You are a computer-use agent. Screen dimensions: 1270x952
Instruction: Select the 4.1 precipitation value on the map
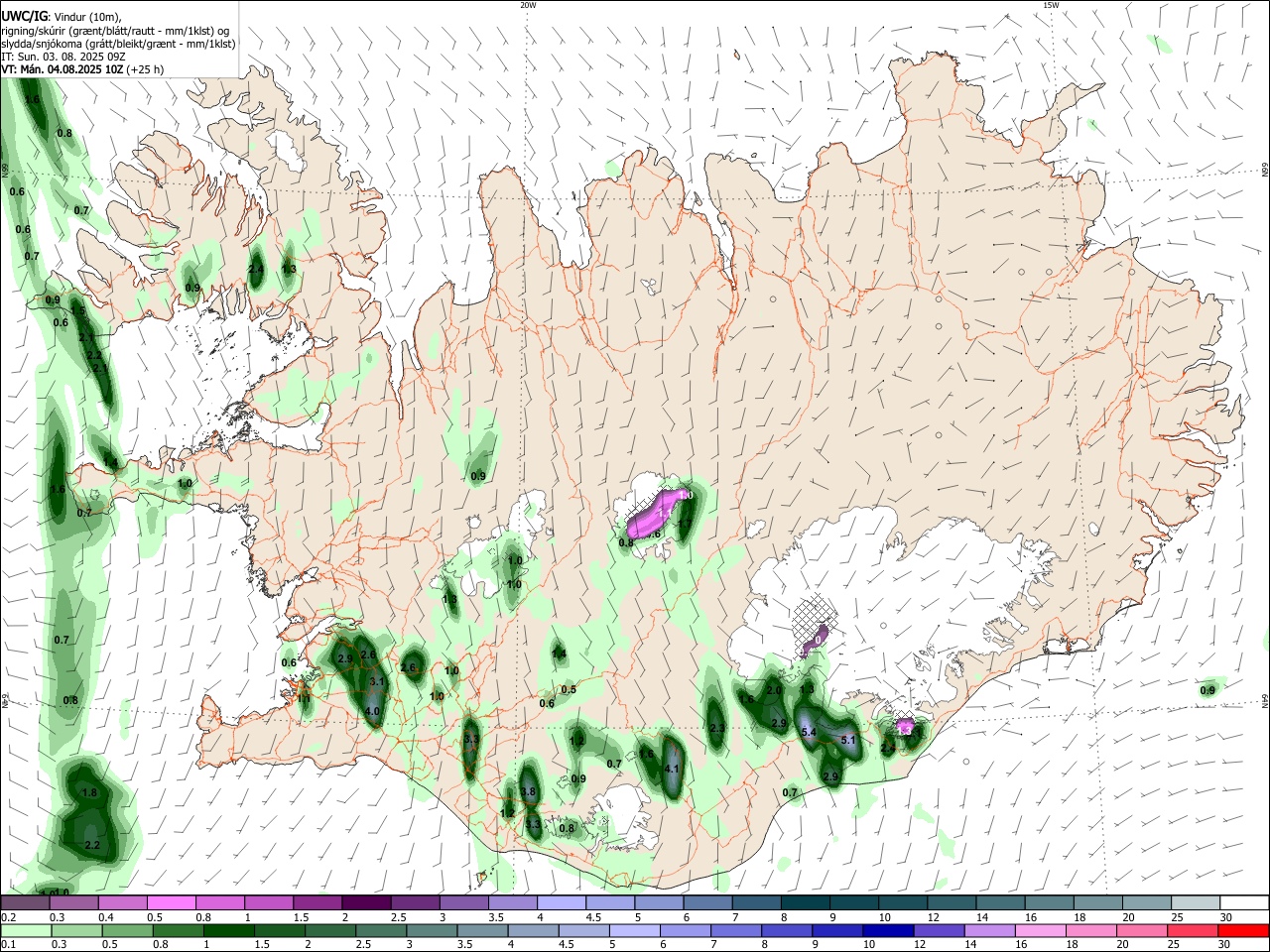672,769
